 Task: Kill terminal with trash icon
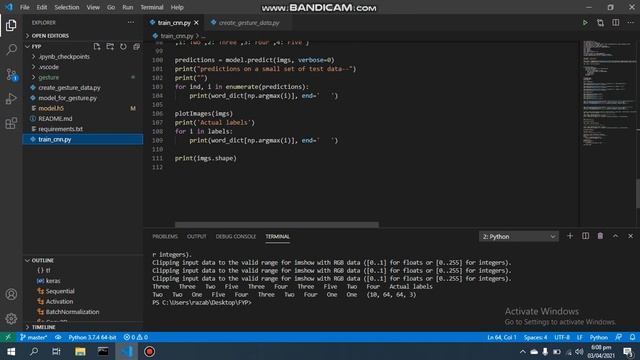600,236
